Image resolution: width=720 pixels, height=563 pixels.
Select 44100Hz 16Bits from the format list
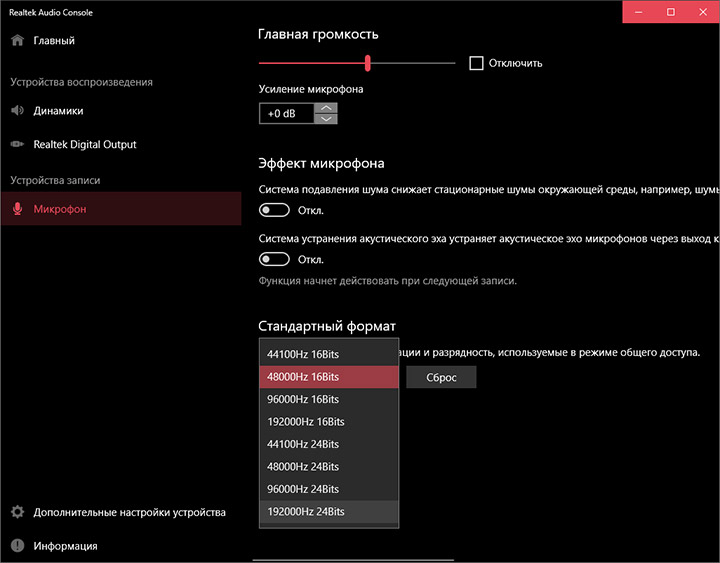[x=303, y=354]
